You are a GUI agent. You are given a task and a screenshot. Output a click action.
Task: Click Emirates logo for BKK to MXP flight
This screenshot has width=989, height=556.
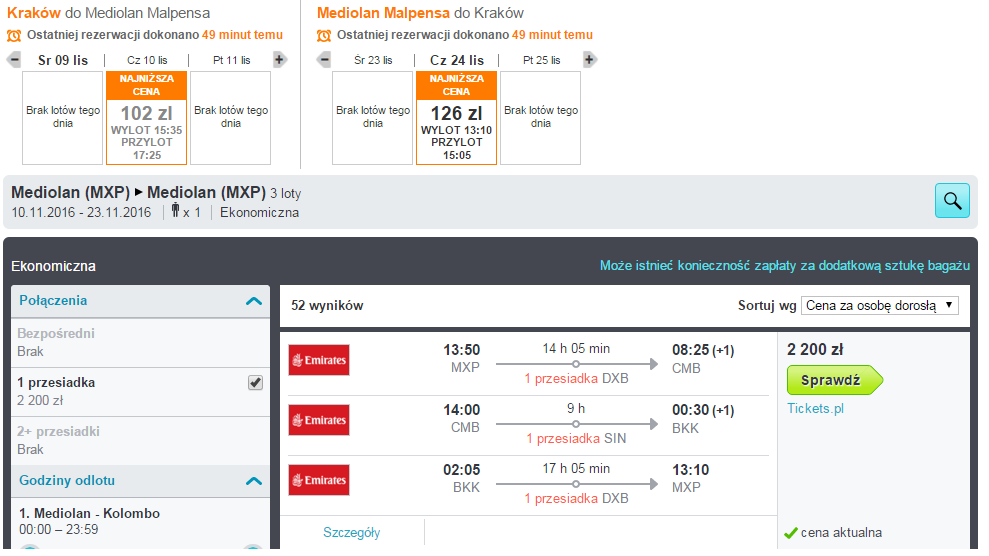pyautogui.click(x=319, y=480)
